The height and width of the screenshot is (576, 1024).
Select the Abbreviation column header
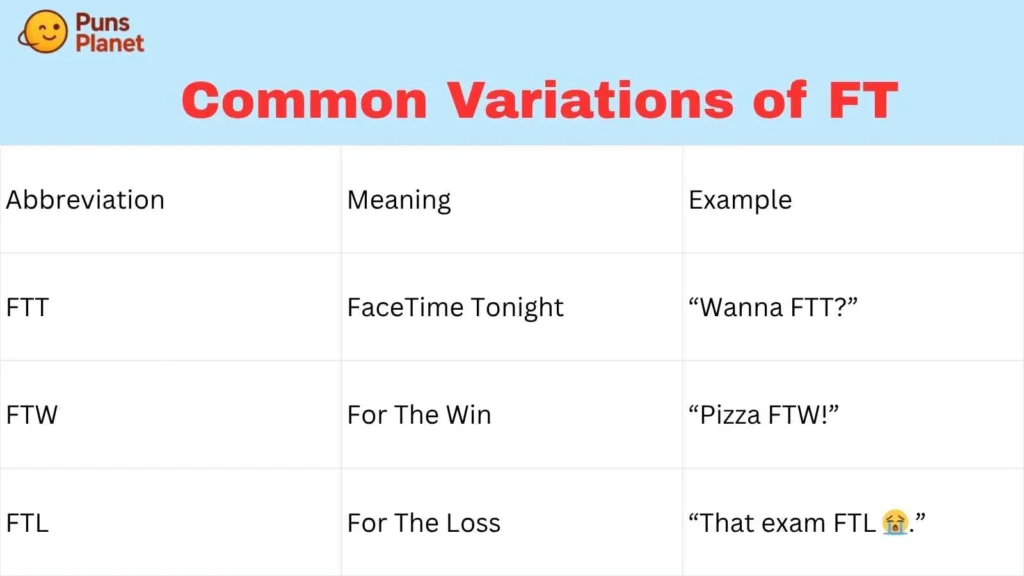(x=85, y=200)
